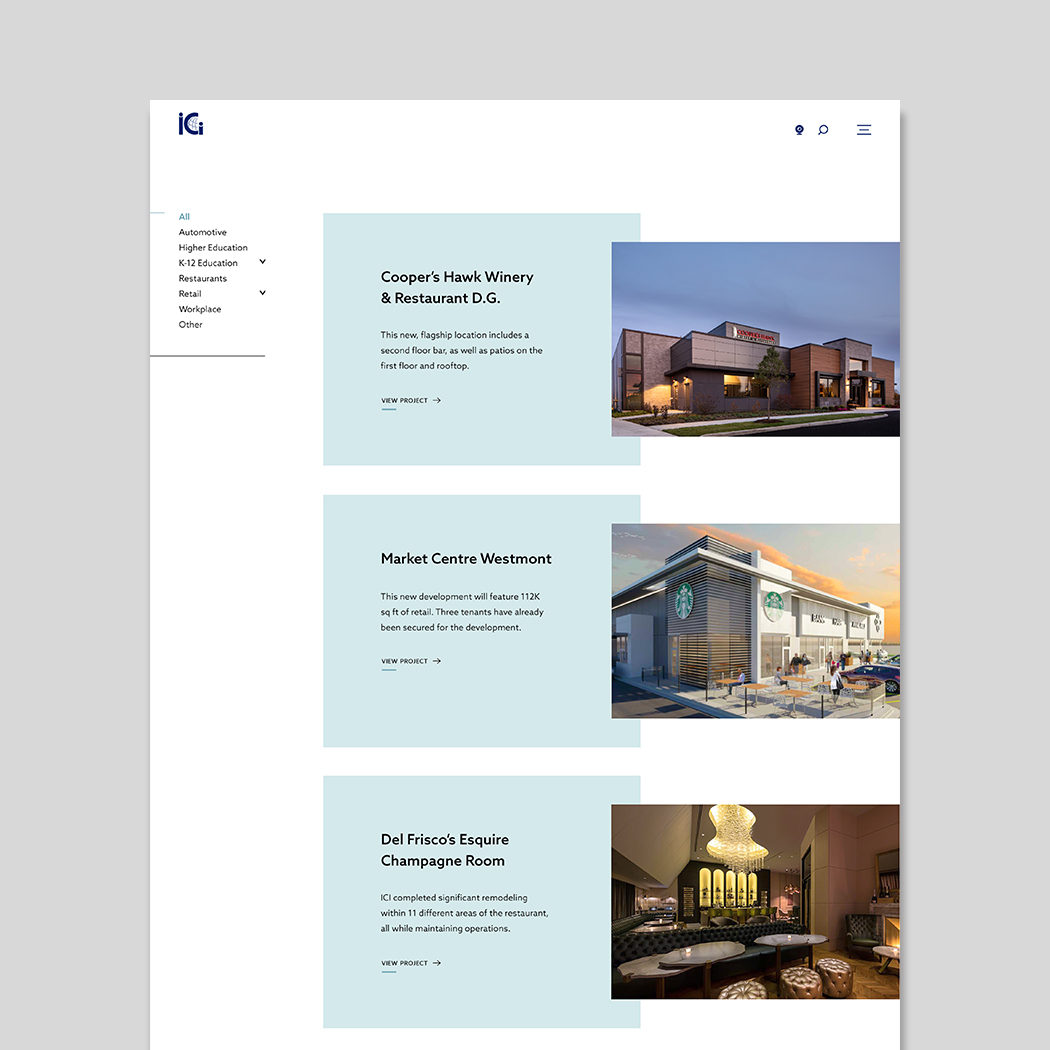This screenshot has width=1050, height=1050.
Task: Open Cooper's Hawk Winery & Restaurant title
Action: 457,287
